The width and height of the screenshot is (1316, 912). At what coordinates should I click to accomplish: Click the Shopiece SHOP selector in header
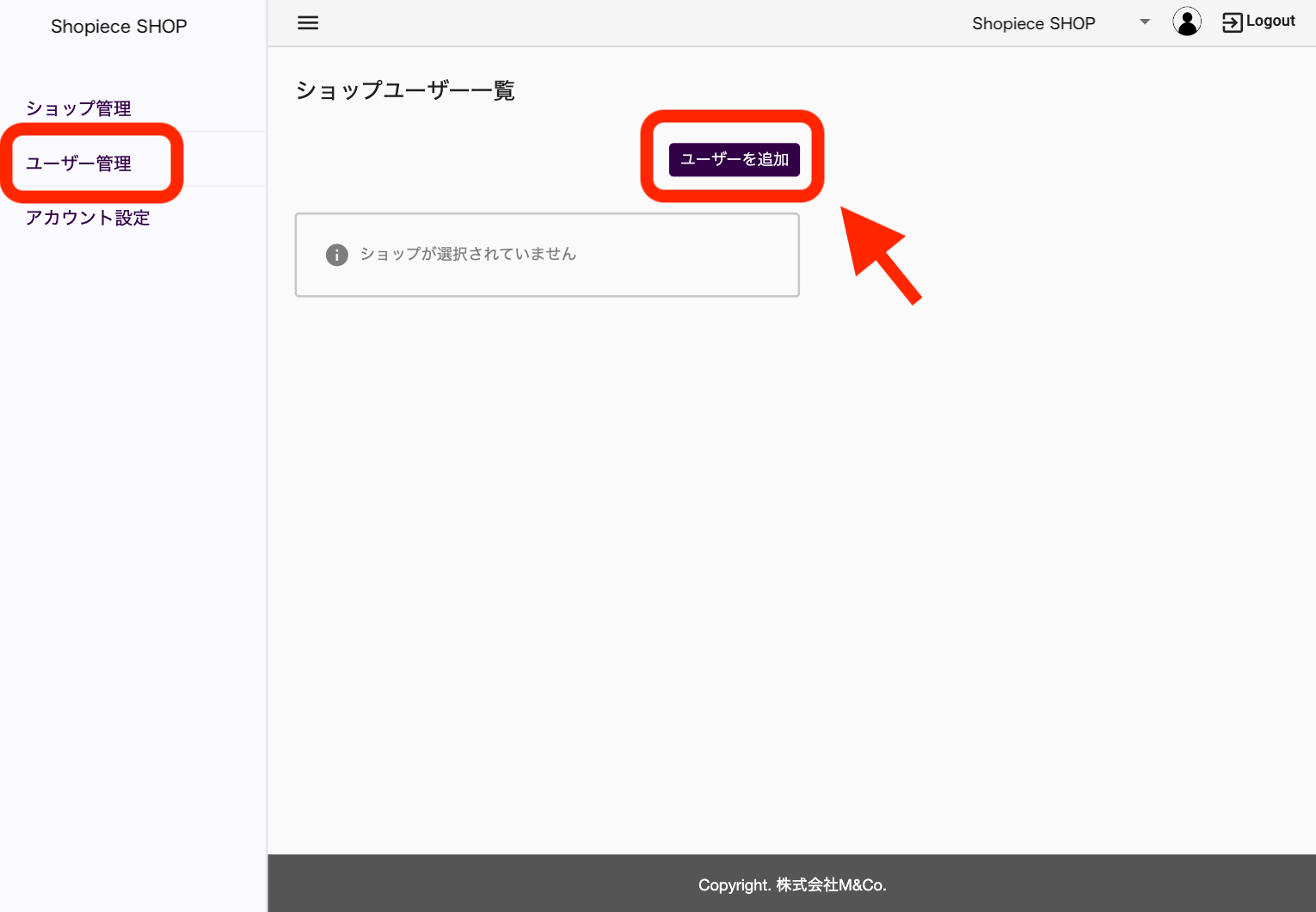(x=1061, y=23)
